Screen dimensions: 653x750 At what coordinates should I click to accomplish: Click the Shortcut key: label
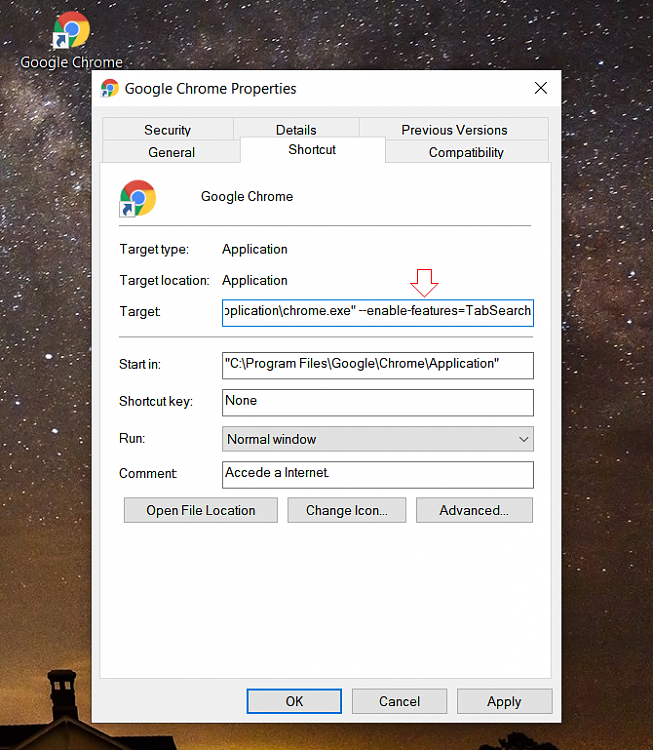click(156, 401)
